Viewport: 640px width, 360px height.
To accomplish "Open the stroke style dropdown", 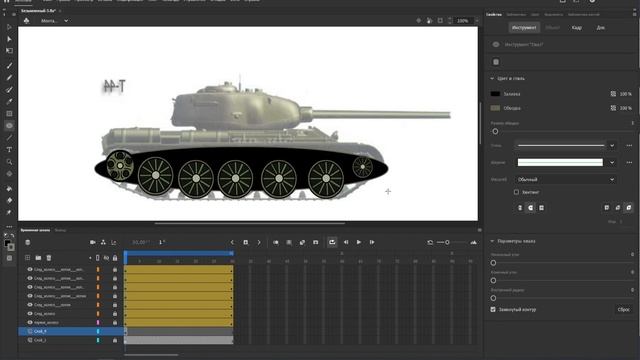I will (612, 146).
